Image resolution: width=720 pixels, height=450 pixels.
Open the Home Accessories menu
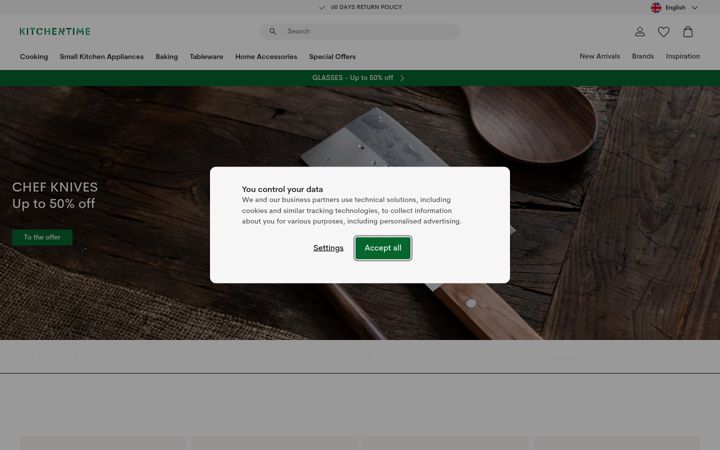click(266, 56)
